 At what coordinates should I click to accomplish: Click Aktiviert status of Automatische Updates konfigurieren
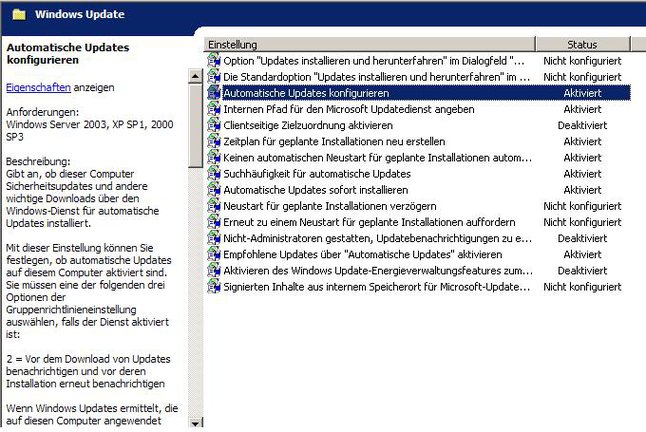point(582,93)
